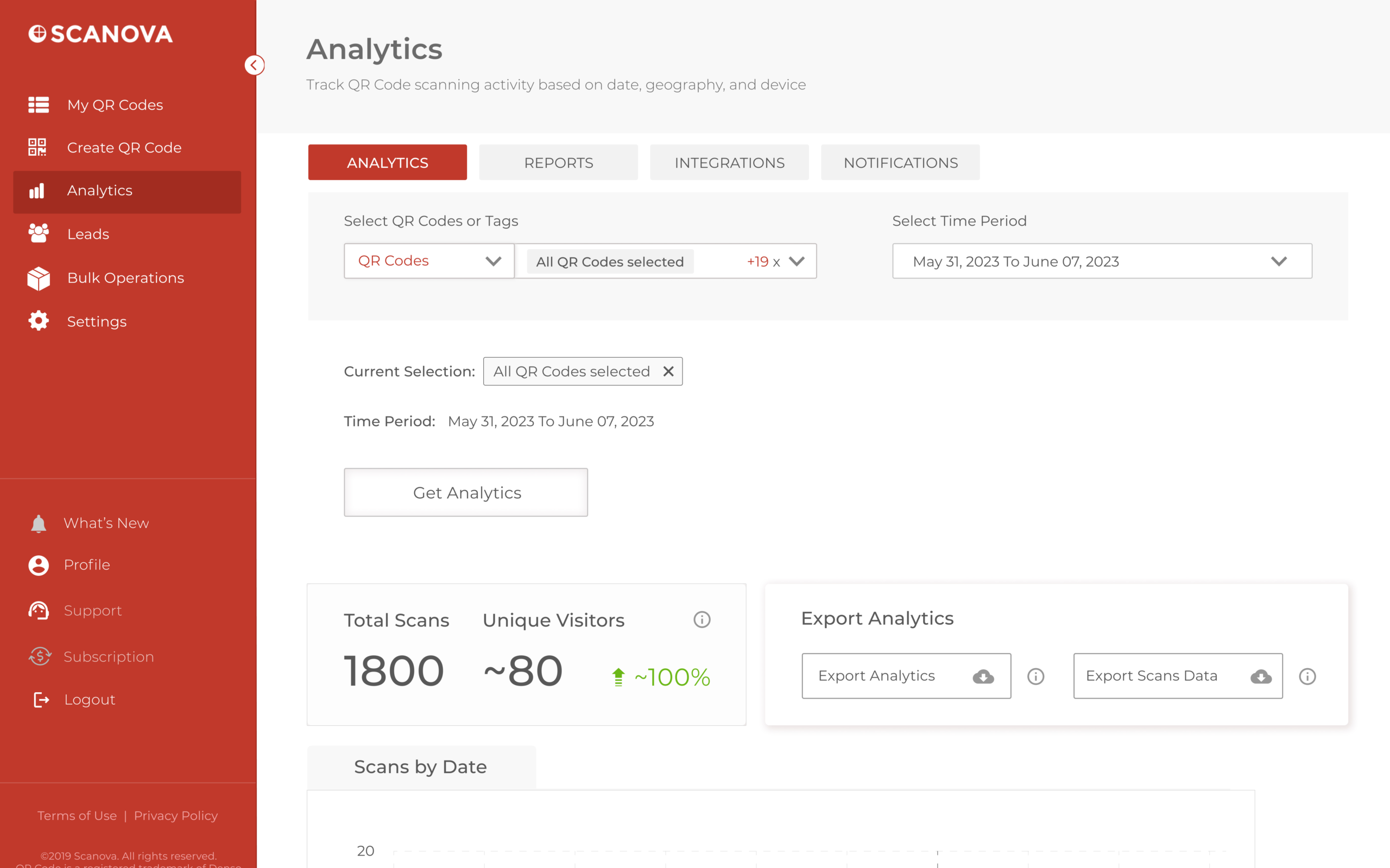The image size is (1390, 868).
Task: Click the Export Scans Data upload icon
Action: (x=1261, y=676)
